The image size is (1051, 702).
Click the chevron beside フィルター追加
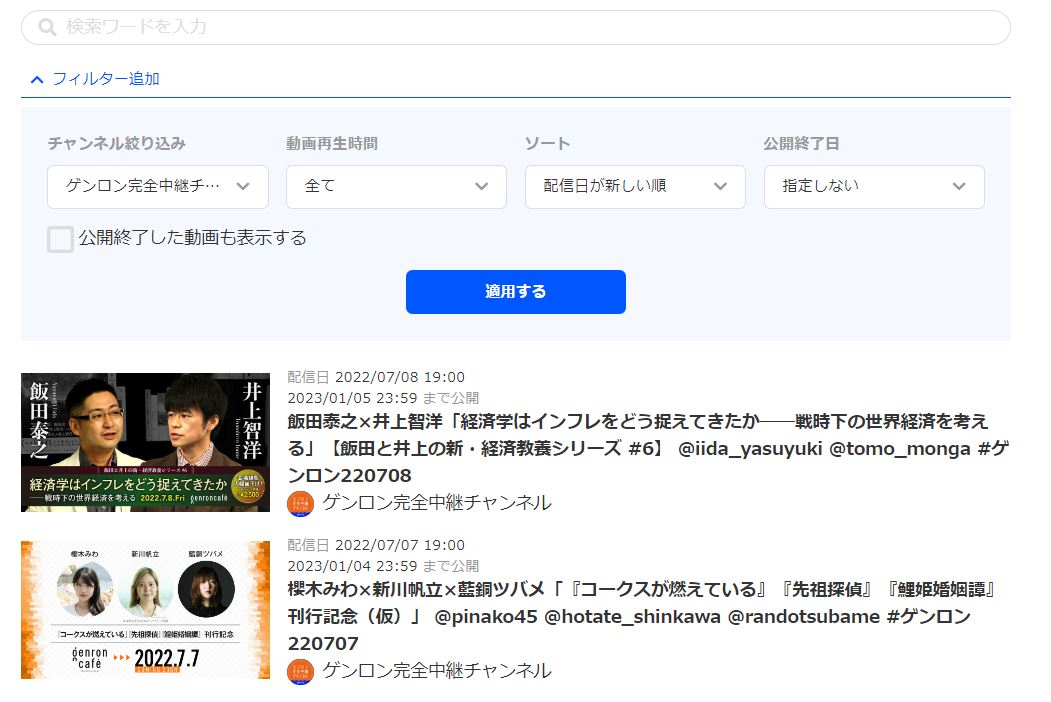[x=38, y=80]
